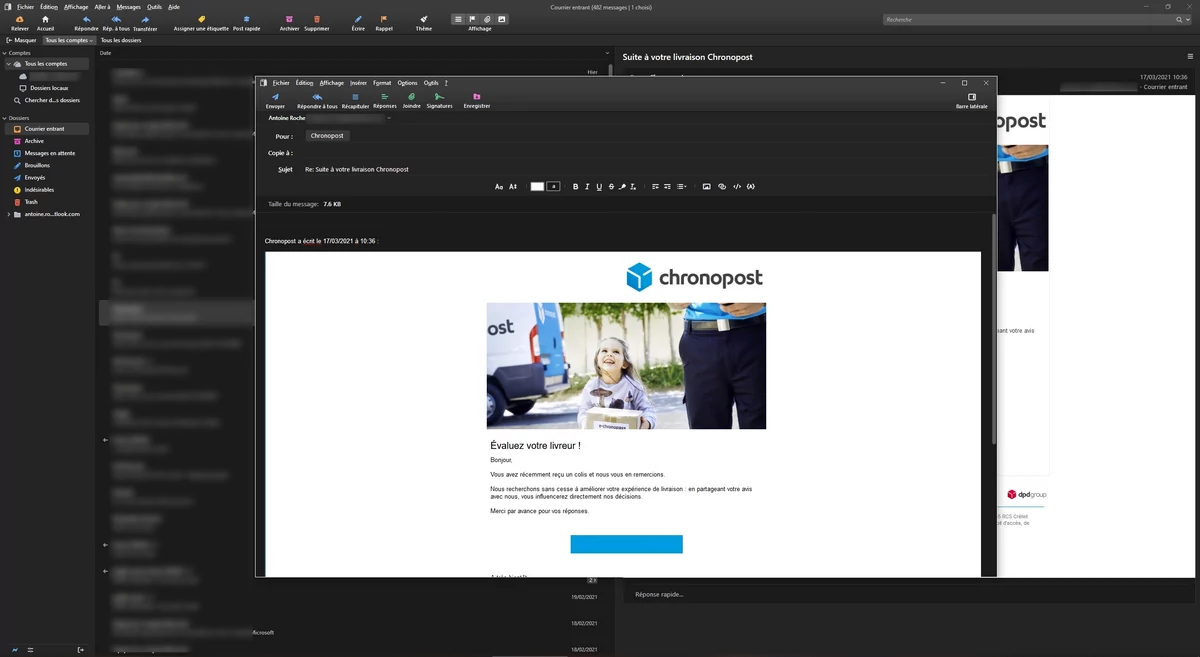
Task: Click Récapituler in compose toolbar
Action: [355, 101]
